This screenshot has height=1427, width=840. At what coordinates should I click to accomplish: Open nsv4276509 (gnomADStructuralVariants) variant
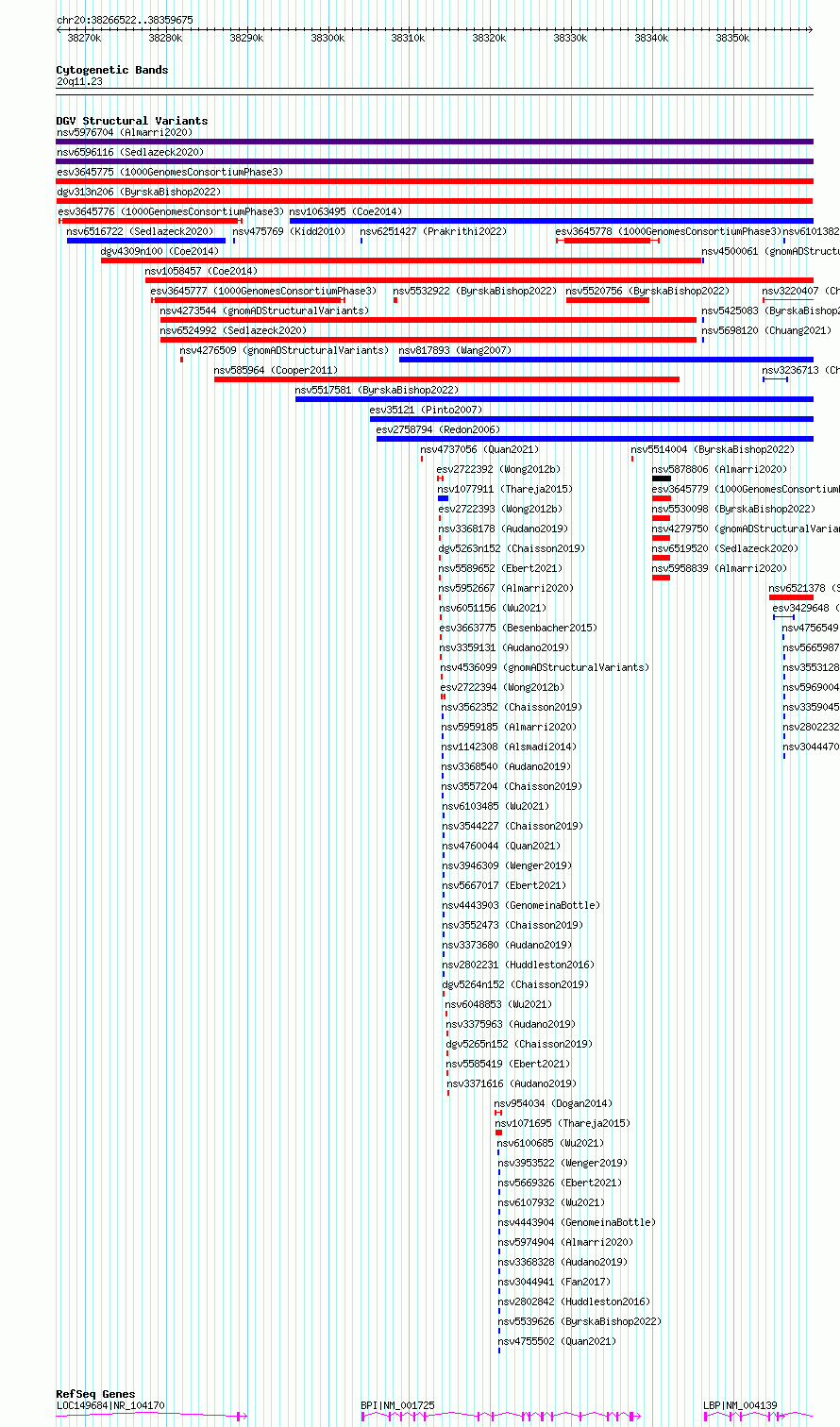[x=284, y=350]
